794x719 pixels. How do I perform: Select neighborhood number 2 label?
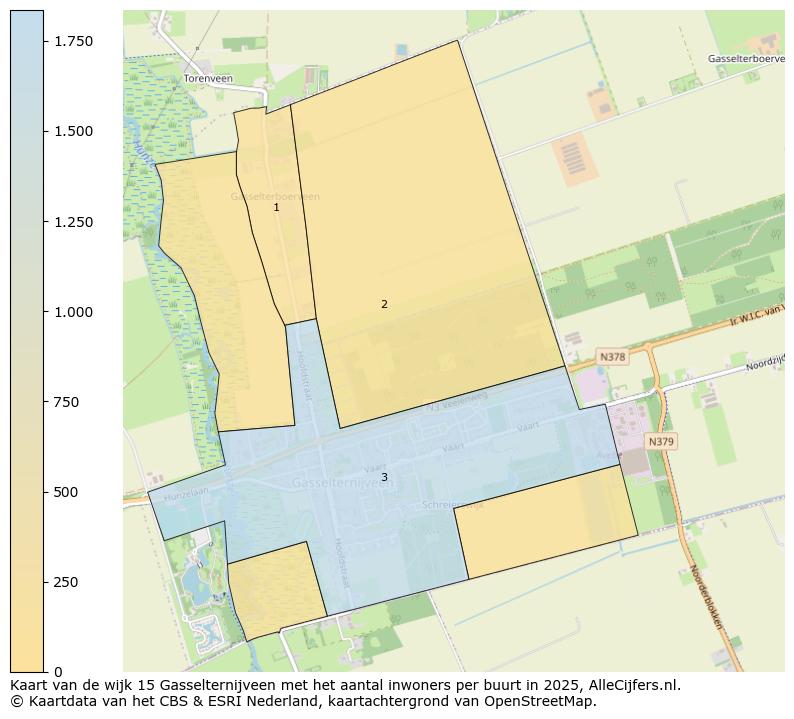(x=384, y=304)
